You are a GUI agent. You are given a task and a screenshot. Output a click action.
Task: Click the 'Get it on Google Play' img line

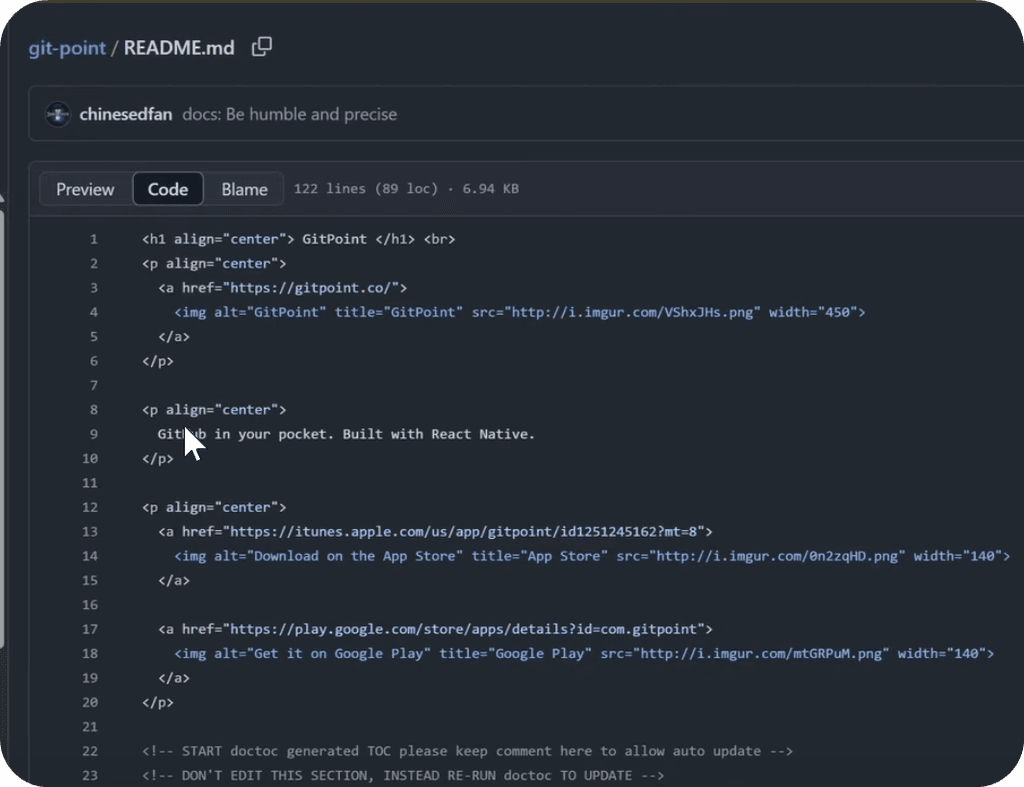click(x=584, y=654)
